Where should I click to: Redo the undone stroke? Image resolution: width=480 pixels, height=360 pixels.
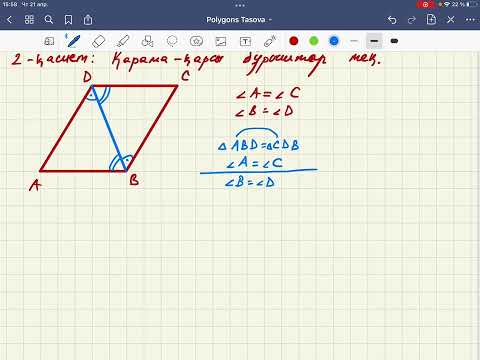click(412, 20)
